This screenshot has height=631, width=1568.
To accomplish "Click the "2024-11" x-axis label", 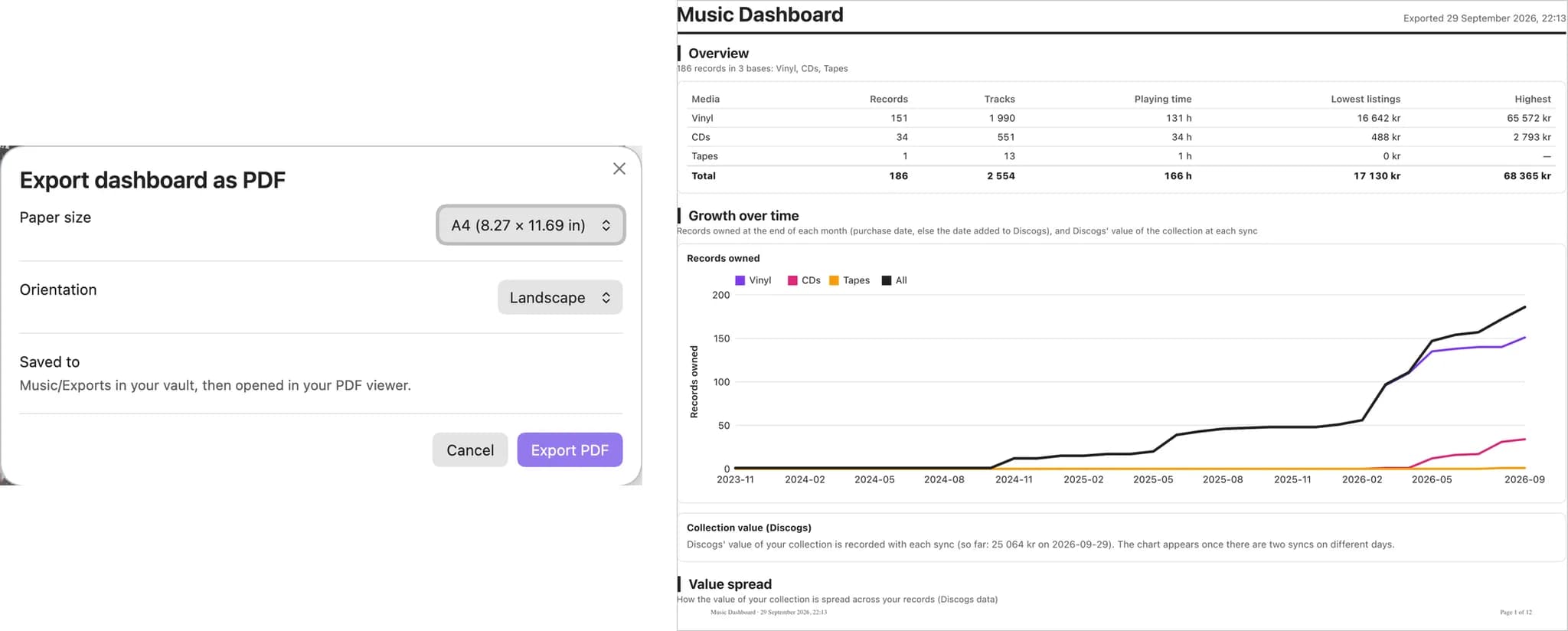I will click(x=1014, y=479).
